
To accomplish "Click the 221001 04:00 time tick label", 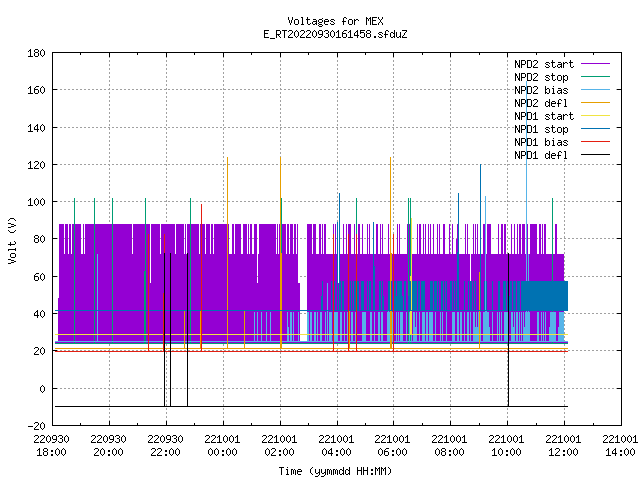I will pyautogui.click(x=336, y=446).
